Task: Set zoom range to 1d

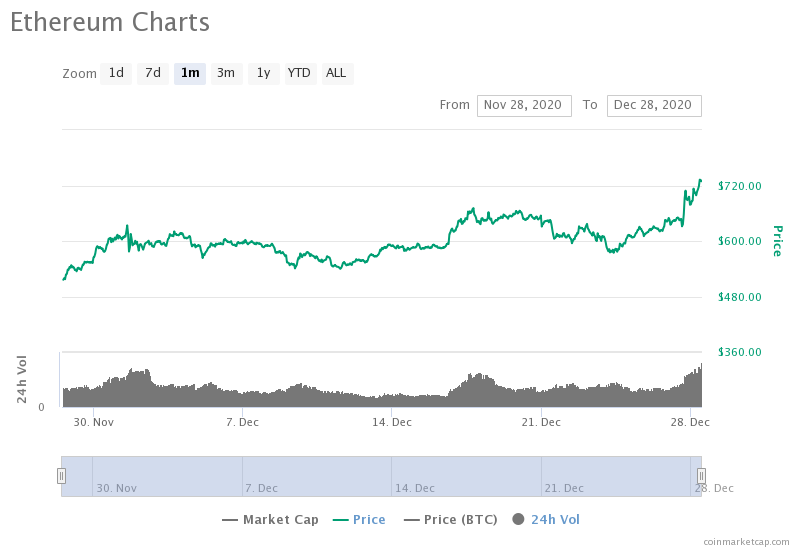Action: (116, 73)
